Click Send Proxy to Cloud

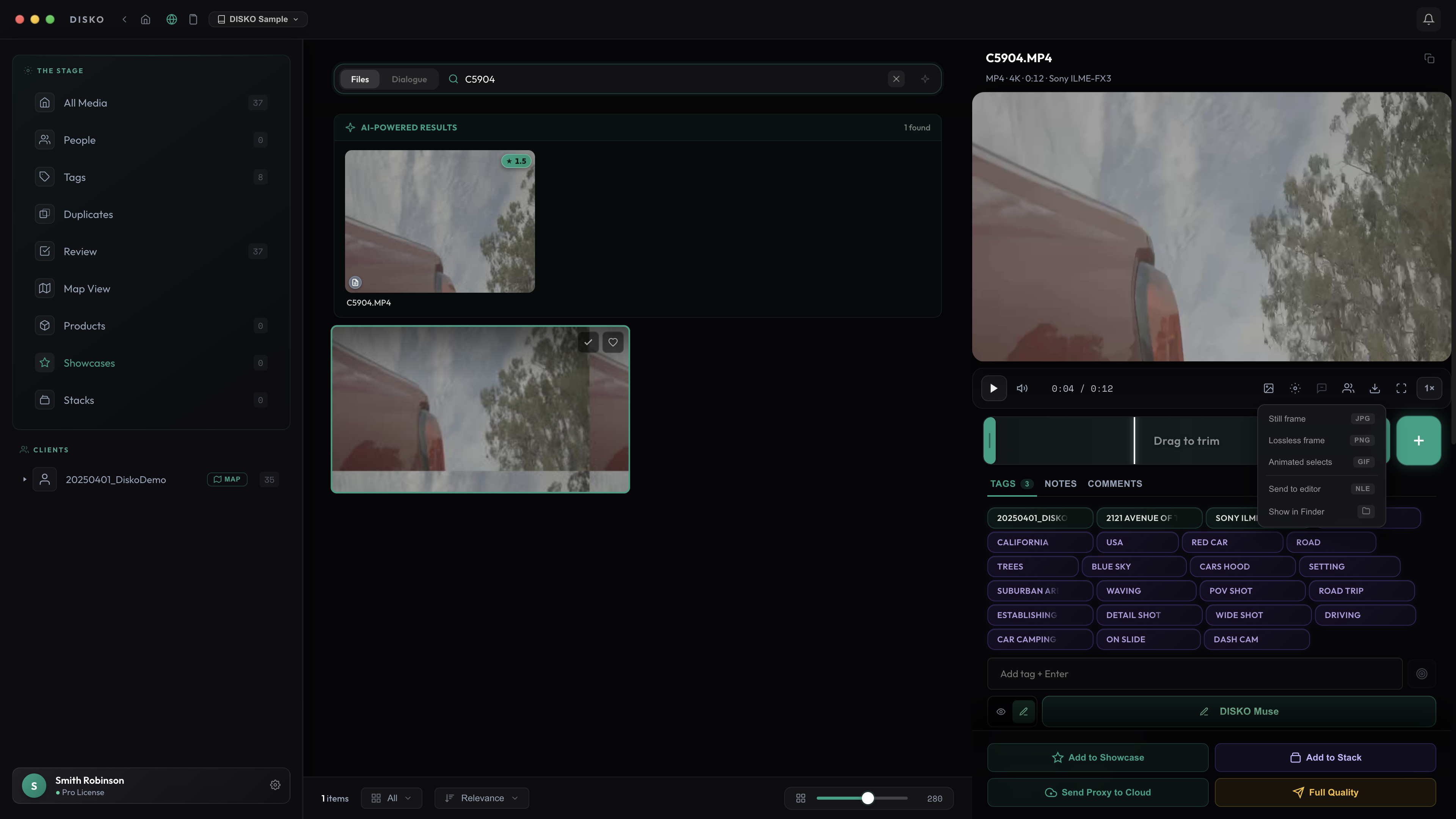(1097, 792)
